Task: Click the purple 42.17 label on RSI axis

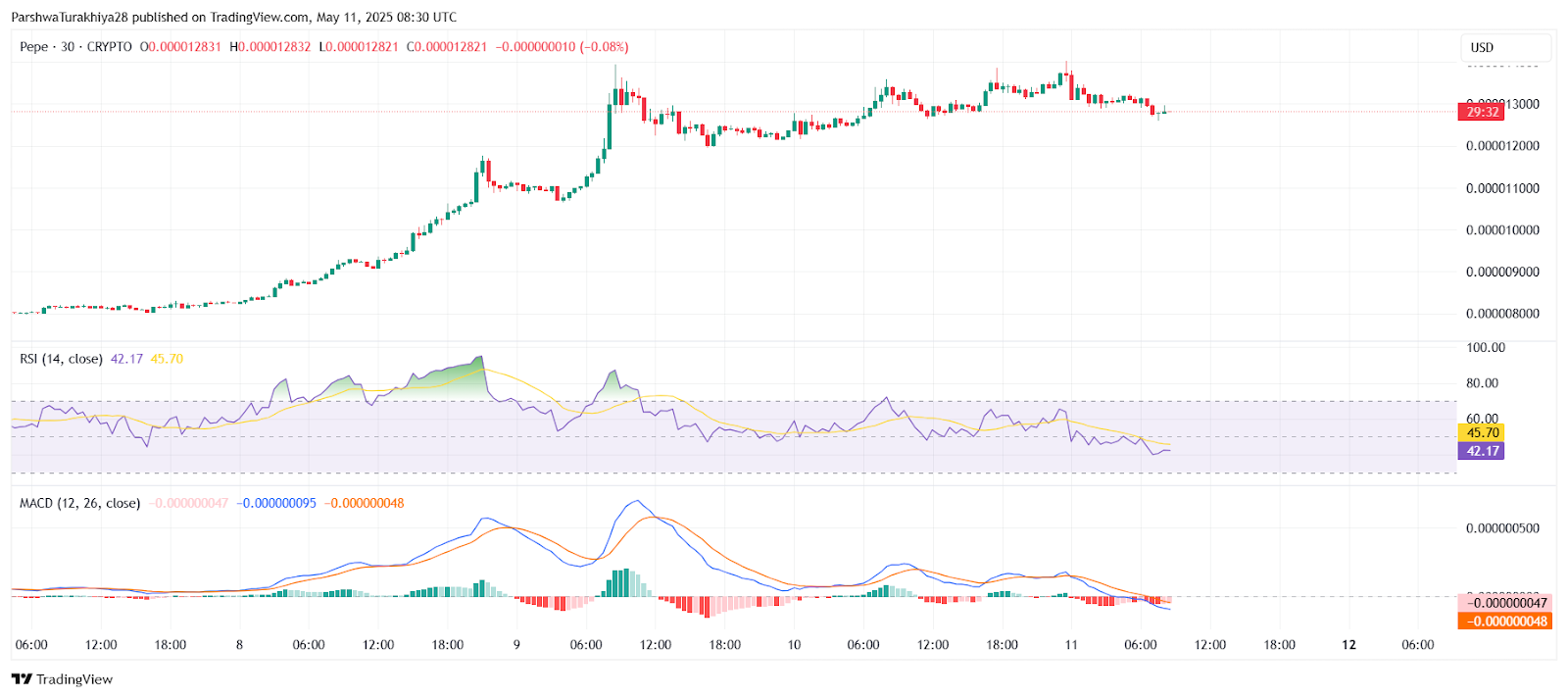Action: point(1482,451)
